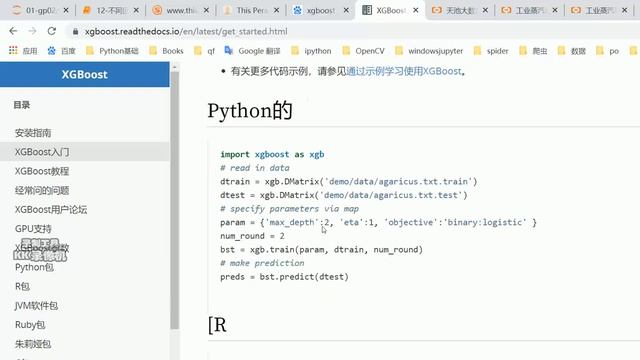Close the 天池大数 tab

coord(485,10)
